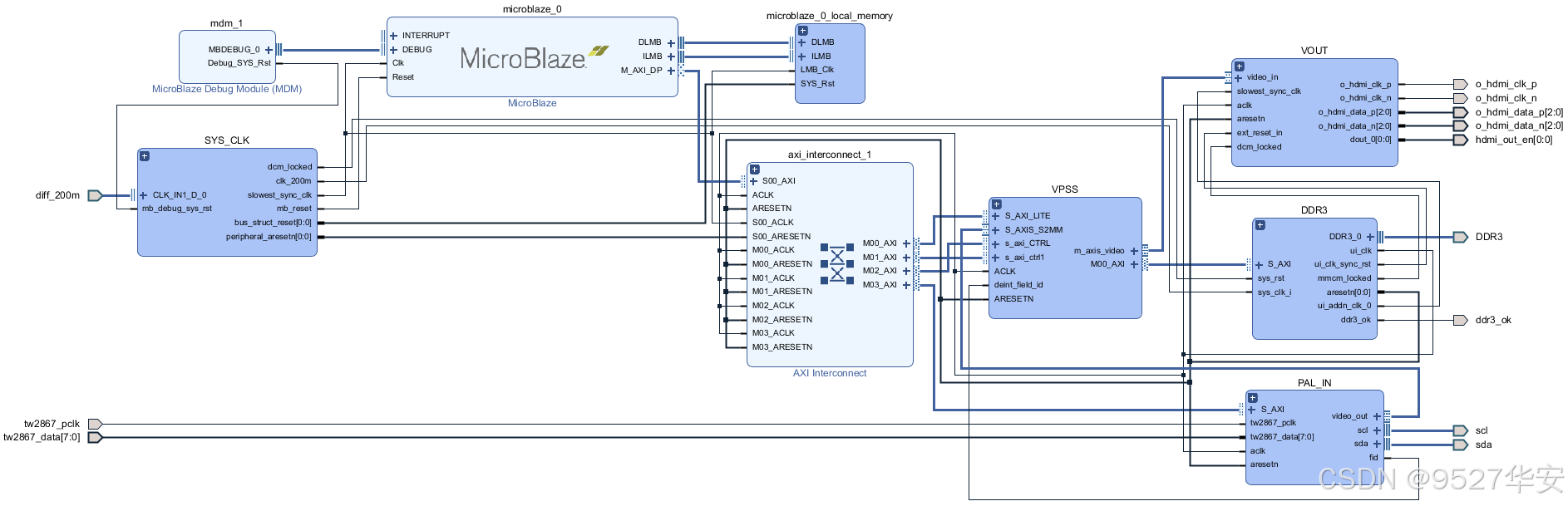Click the MicroBlaze label under microblaze_0
The image size is (1568, 506).
(532, 103)
